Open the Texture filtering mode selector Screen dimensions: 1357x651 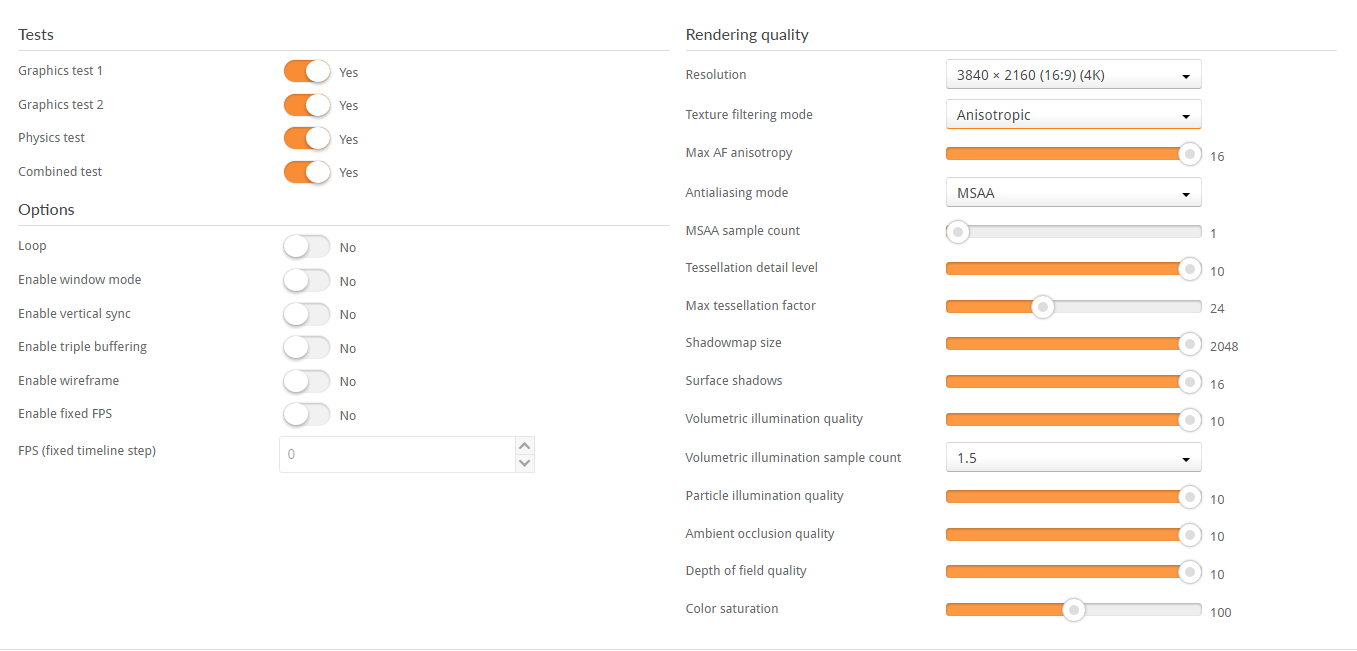[1073, 114]
